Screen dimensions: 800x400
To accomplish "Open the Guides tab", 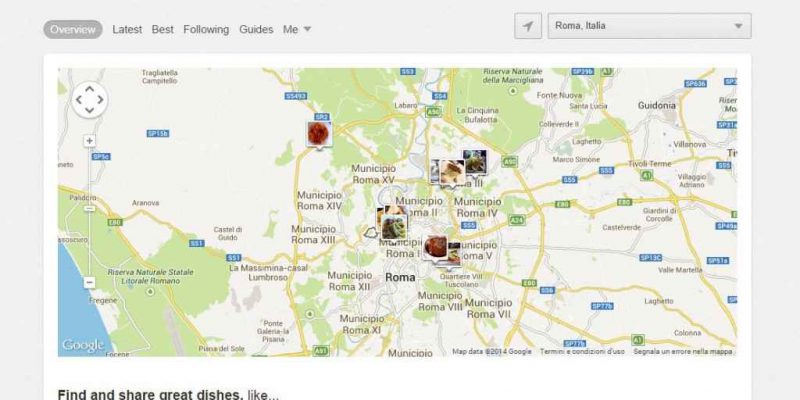I will (x=256, y=30).
